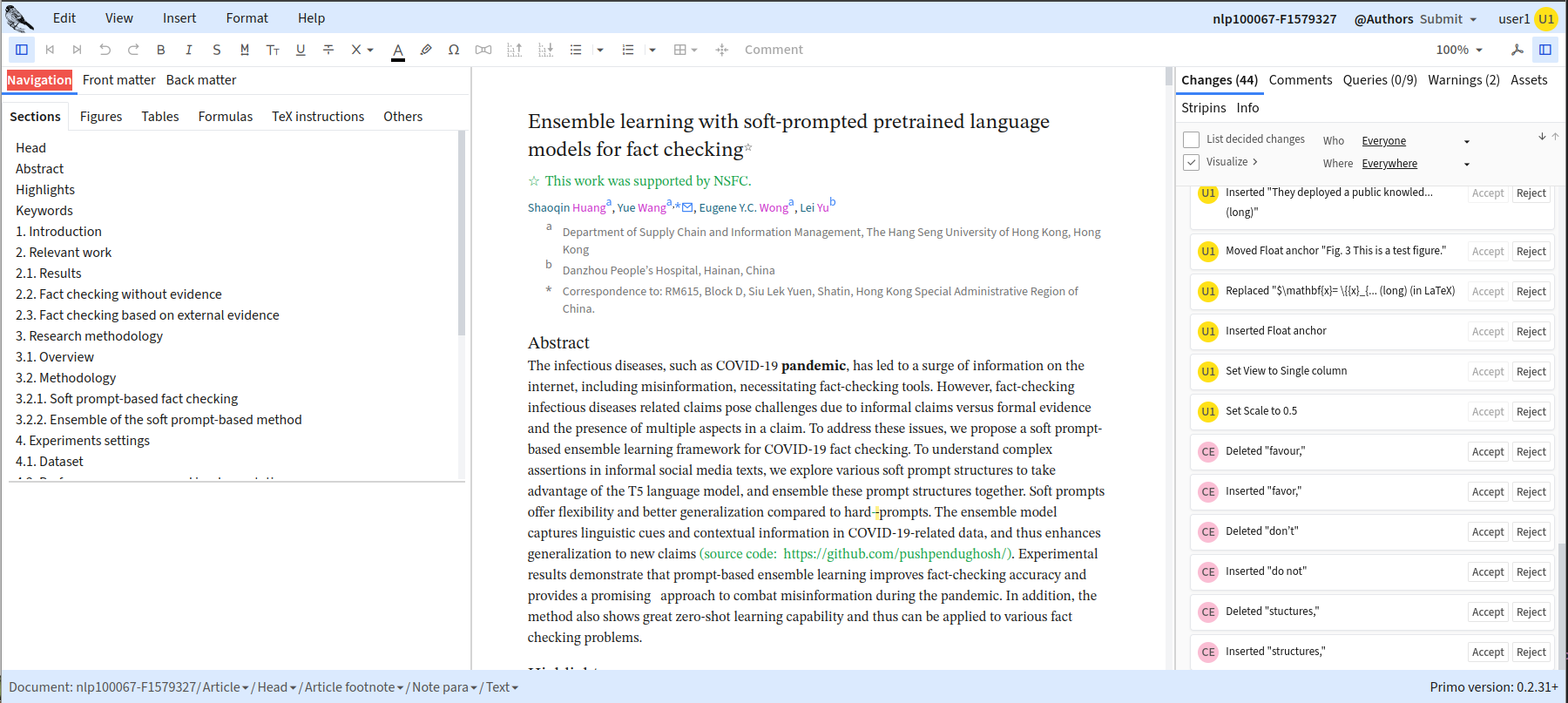Open the Insert menu
The image size is (1568, 703).
point(179,18)
